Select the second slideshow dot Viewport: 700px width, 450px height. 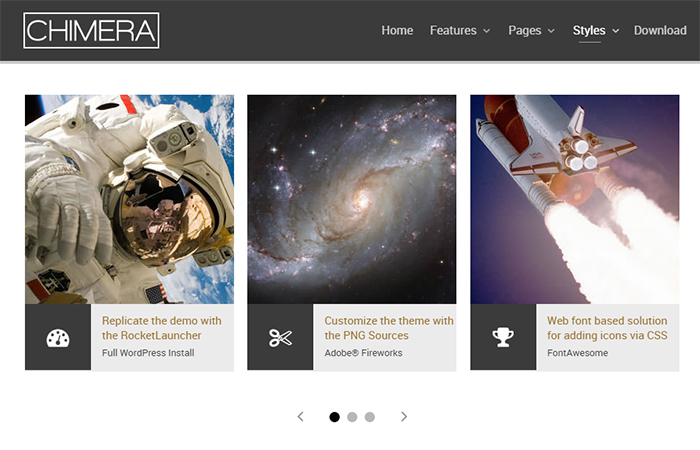click(x=352, y=417)
